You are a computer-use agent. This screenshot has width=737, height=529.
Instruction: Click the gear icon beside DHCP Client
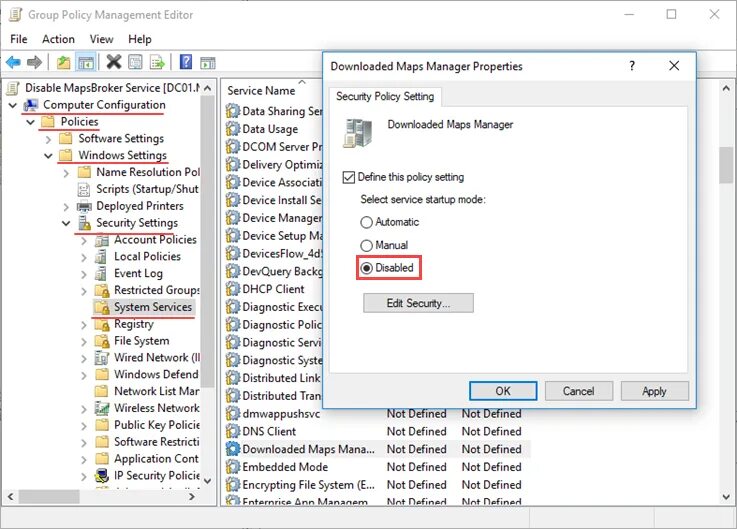tap(233, 289)
